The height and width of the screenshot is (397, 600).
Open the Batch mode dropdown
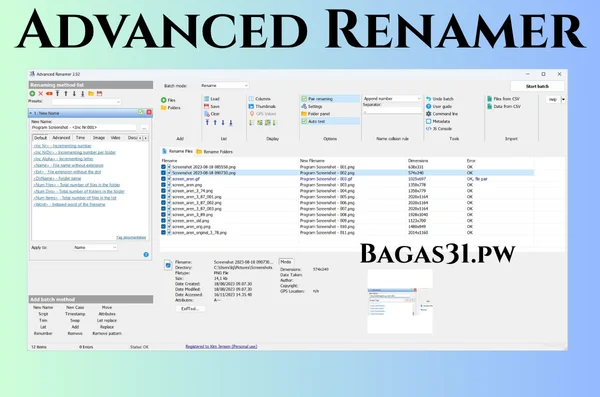point(225,85)
